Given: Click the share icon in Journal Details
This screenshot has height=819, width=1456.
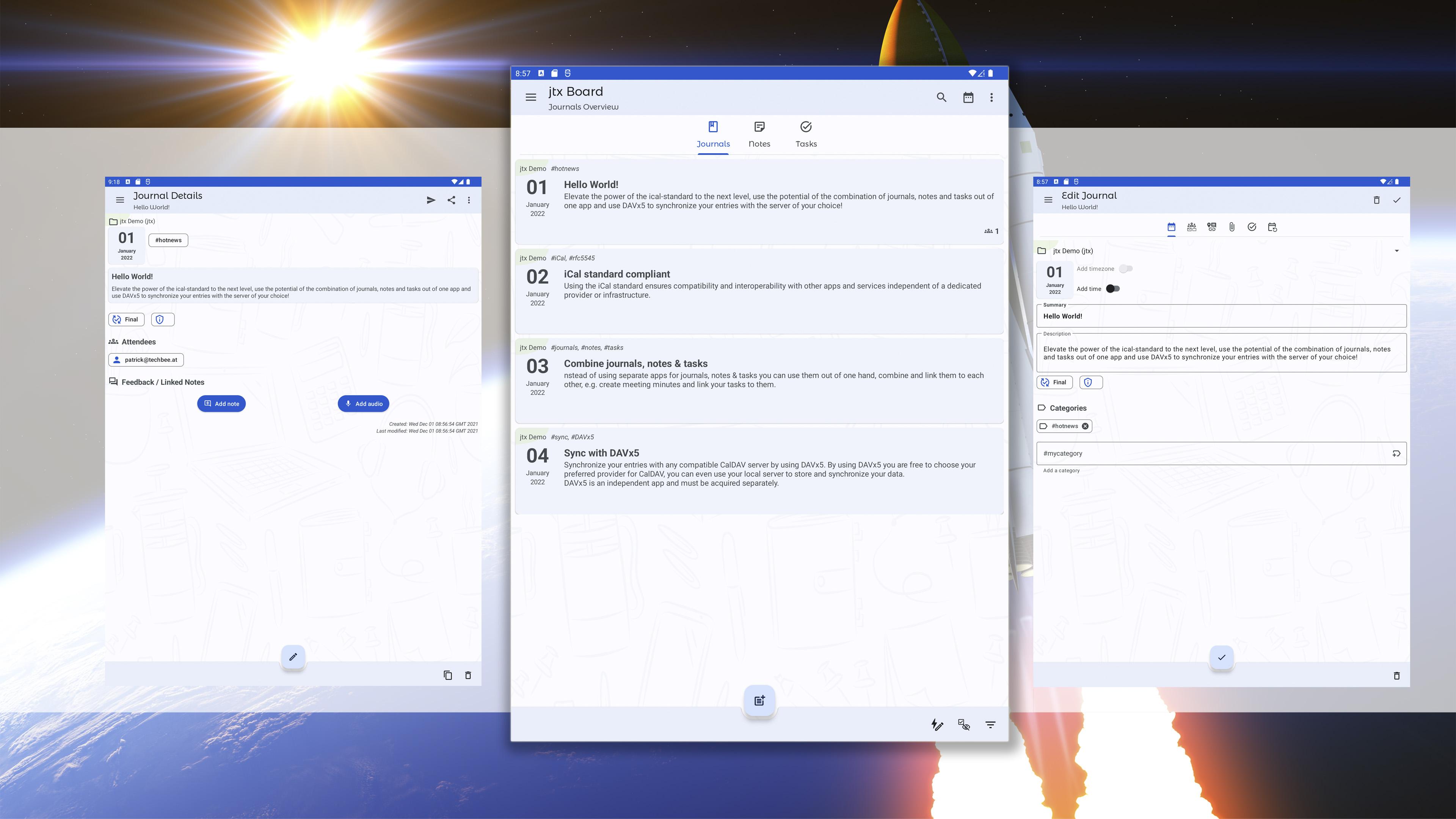Looking at the screenshot, I should point(451,200).
